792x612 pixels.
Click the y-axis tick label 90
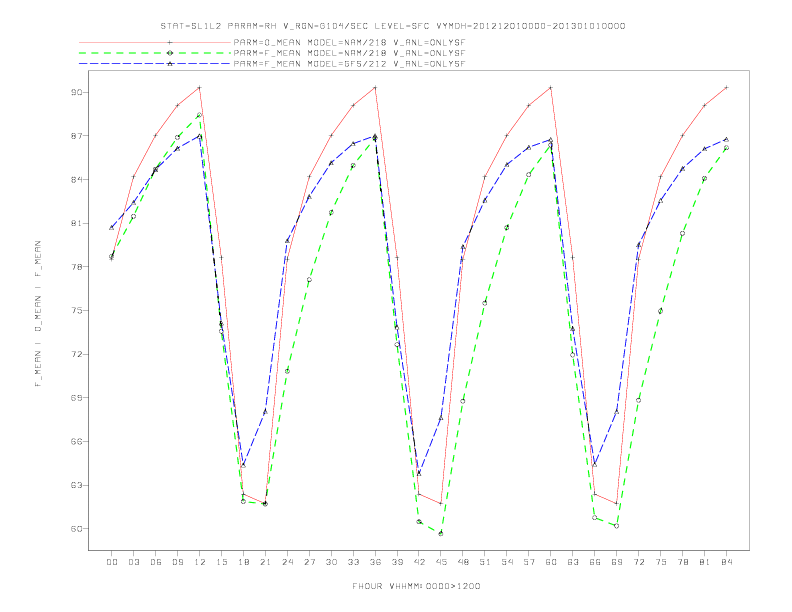pyautogui.click(x=76, y=92)
